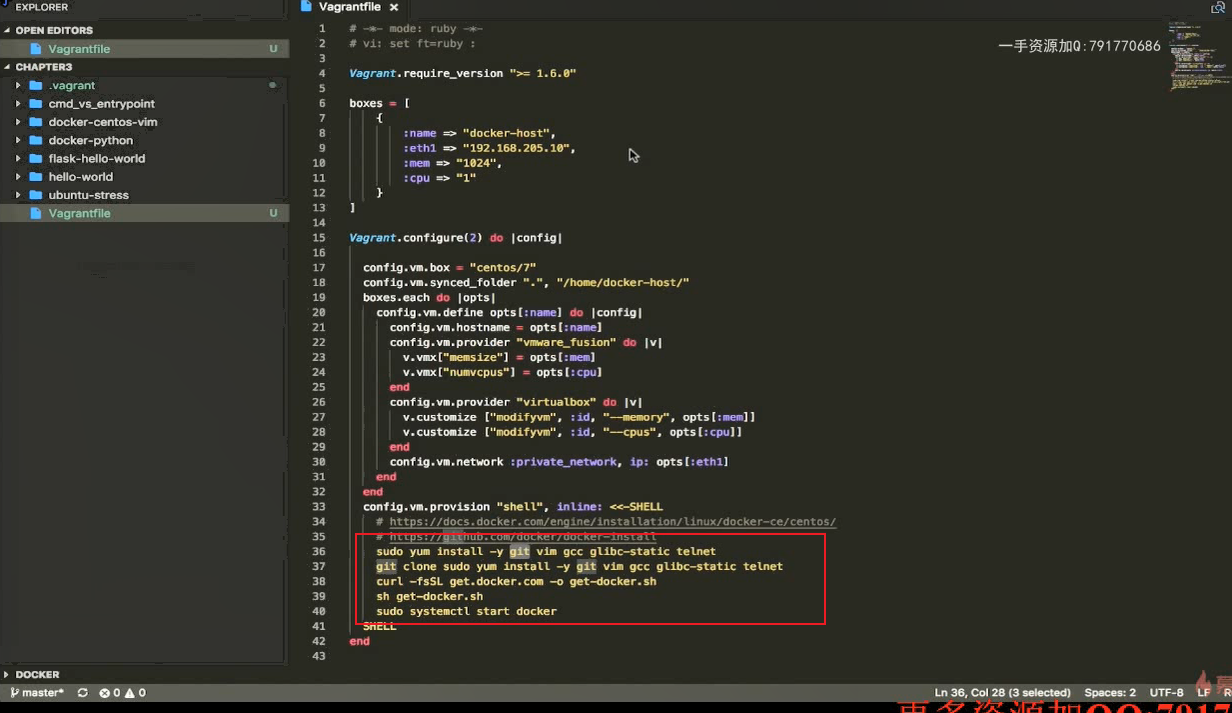Click the Vagrantfile file icon under Open Editors
1232x713 pixels.
pos(36,49)
